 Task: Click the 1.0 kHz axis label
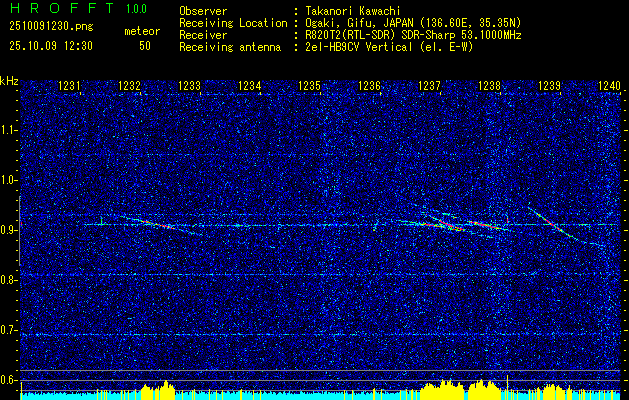point(8,180)
